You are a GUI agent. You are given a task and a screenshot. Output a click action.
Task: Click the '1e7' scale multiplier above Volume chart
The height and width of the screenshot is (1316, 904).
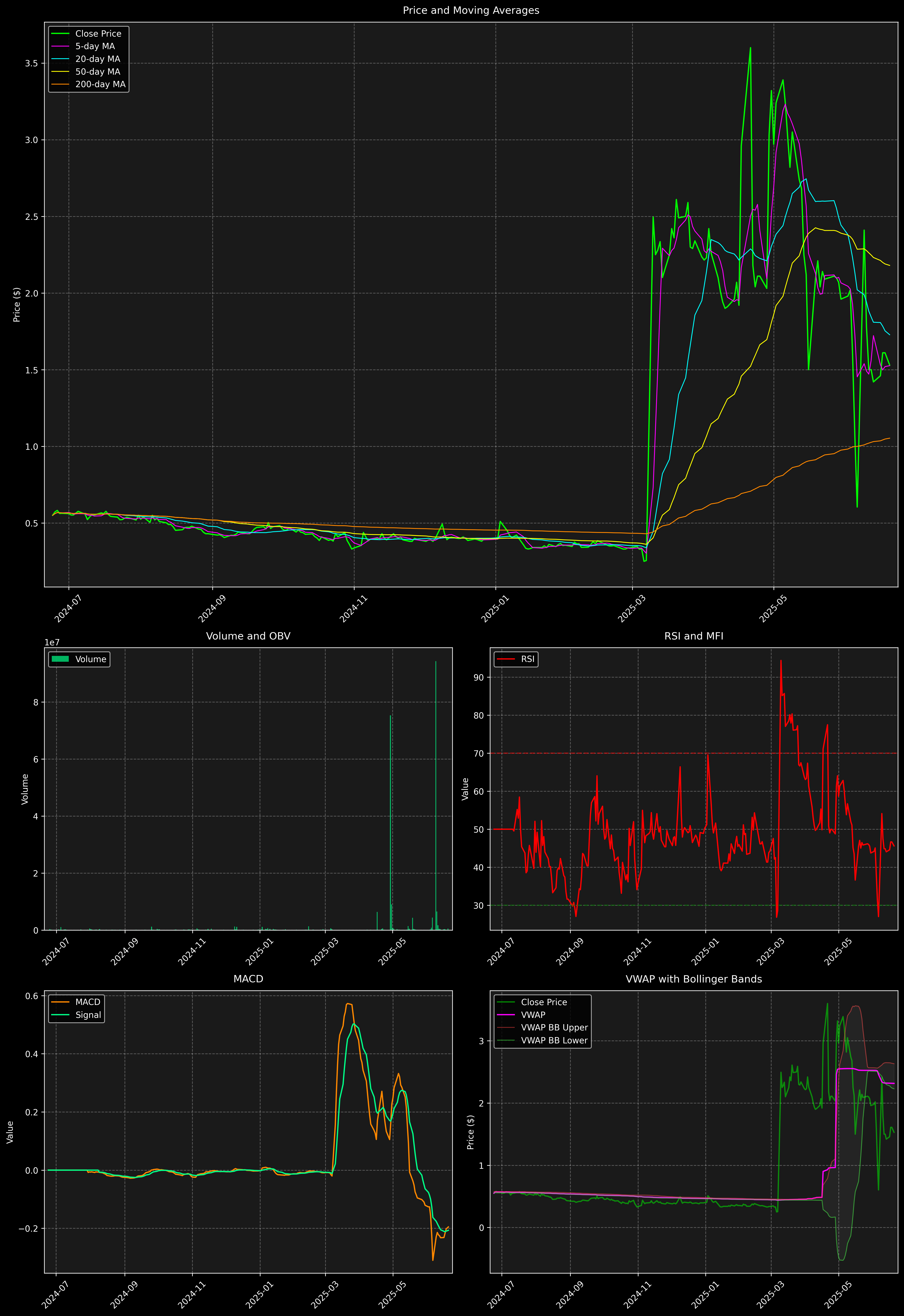coord(52,643)
